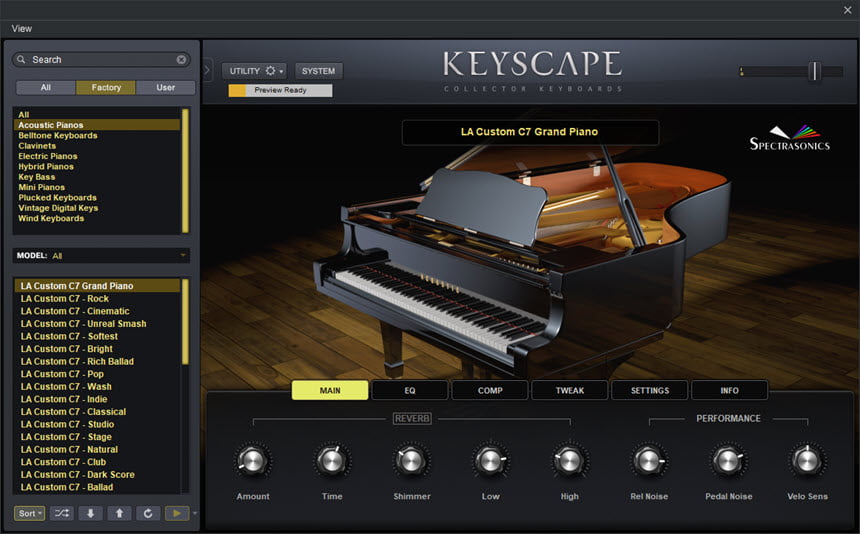The width and height of the screenshot is (860, 534).
Task: Select Hybrid Pianos category
Action: [x=97, y=167]
